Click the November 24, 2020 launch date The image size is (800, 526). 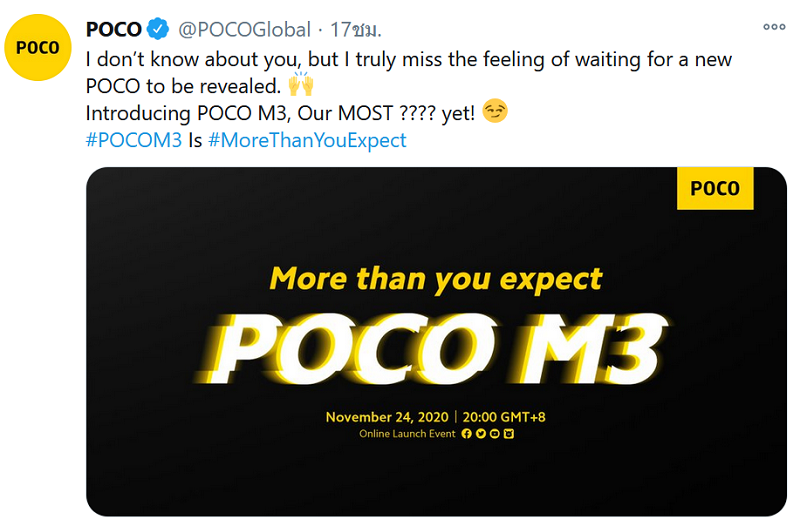(x=387, y=416)
